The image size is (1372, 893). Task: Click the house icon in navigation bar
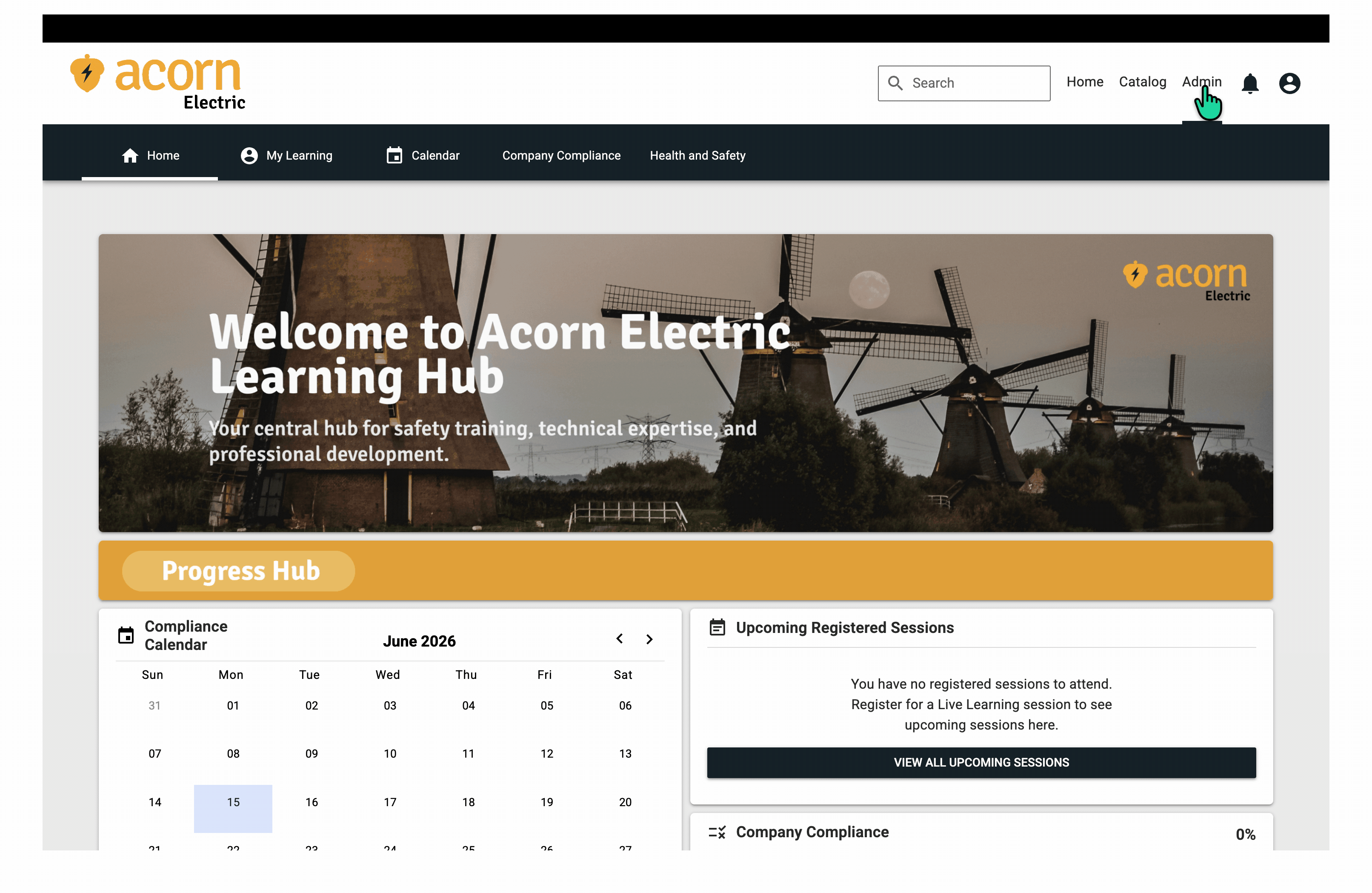(130, 156)
